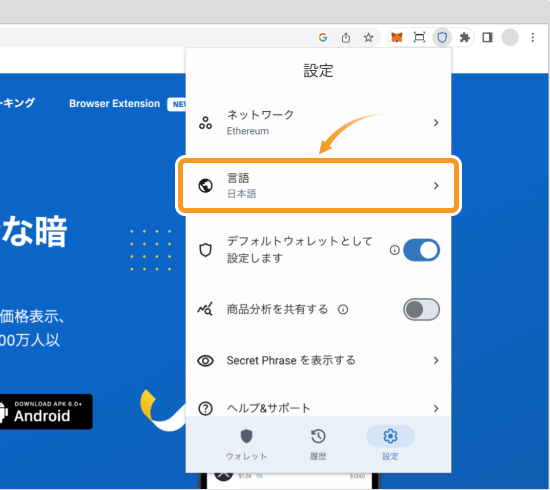Click the 日本語 language value

pos(242,194)
